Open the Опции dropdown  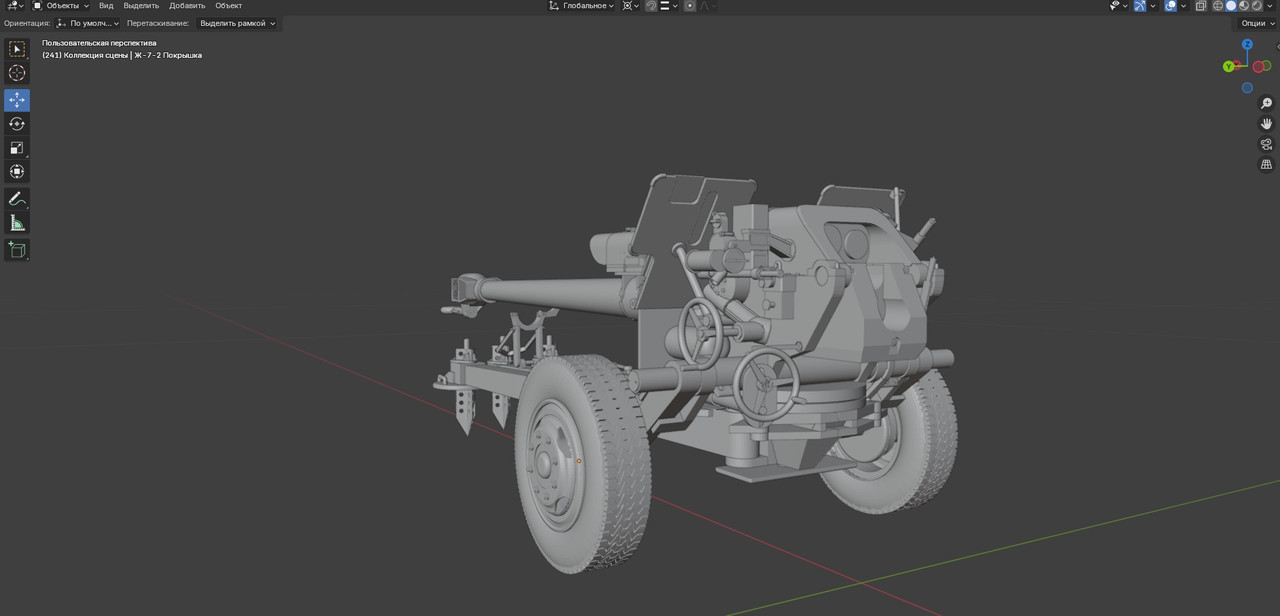pos(1258,23)
